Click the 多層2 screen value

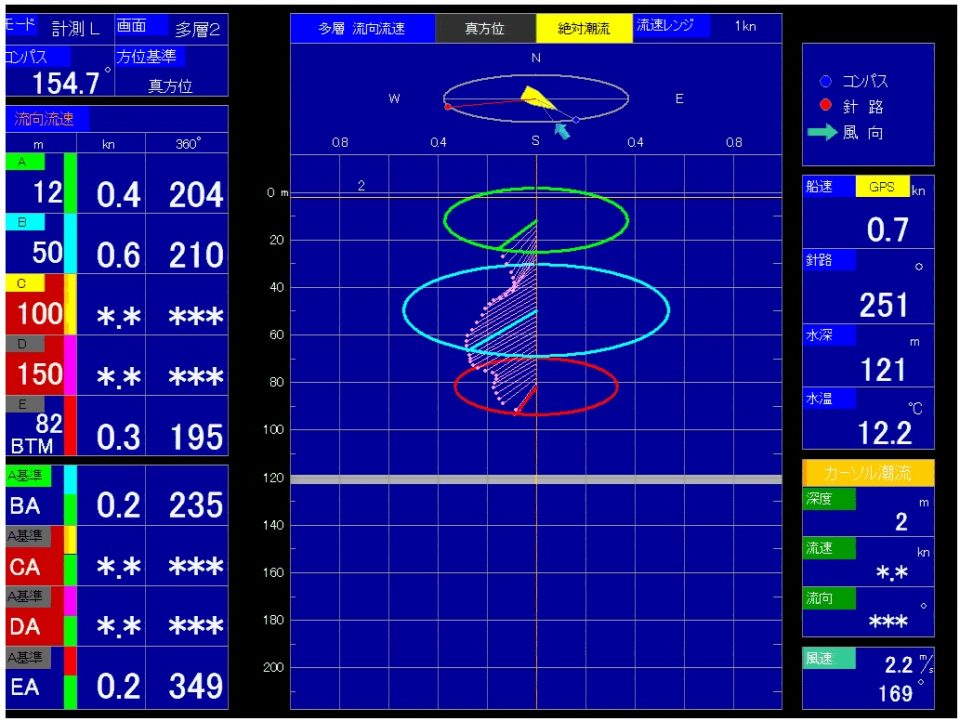click(197, 29)
